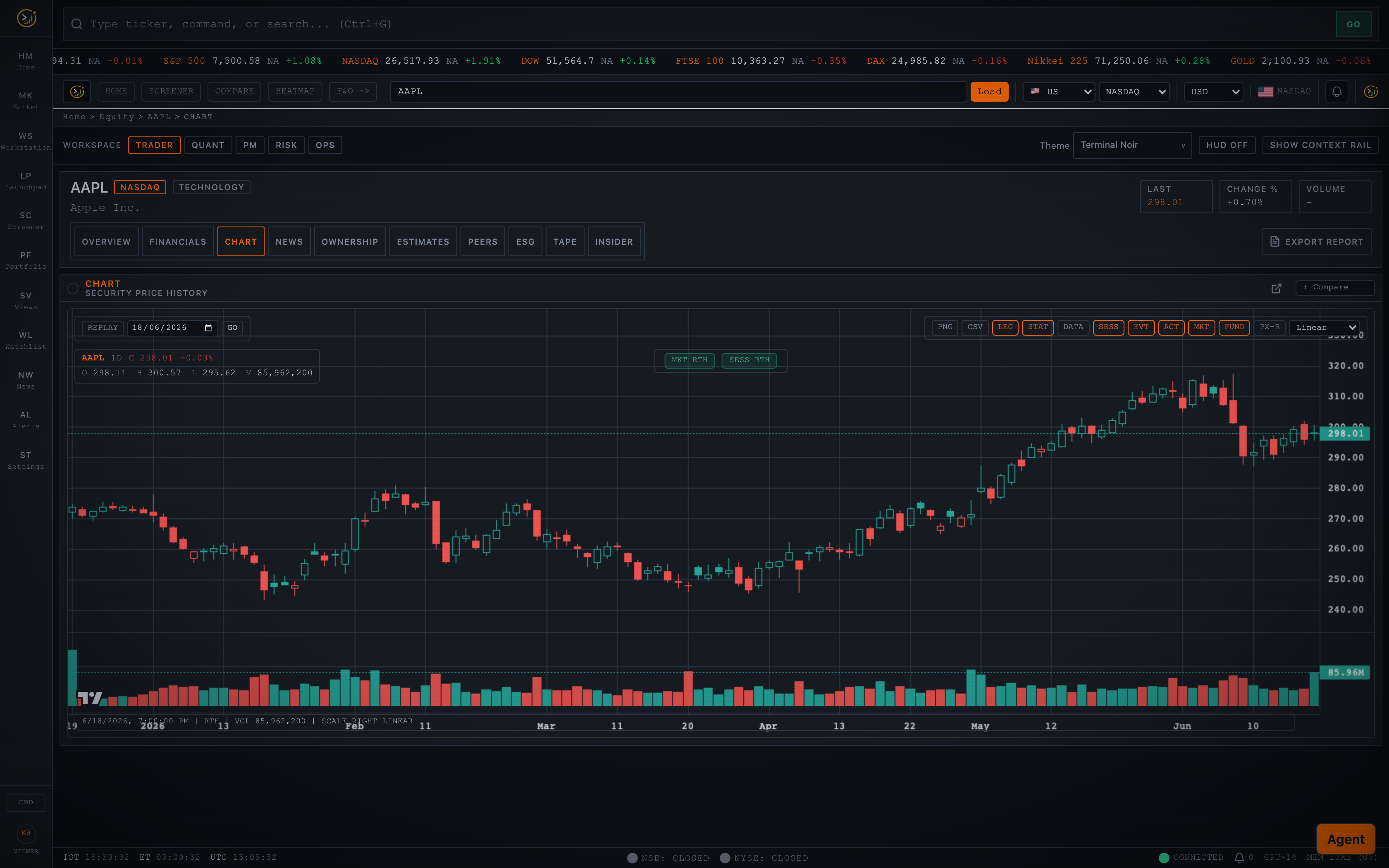
Task: Toggle the FUND chart option
Action: click(1234, 327)
